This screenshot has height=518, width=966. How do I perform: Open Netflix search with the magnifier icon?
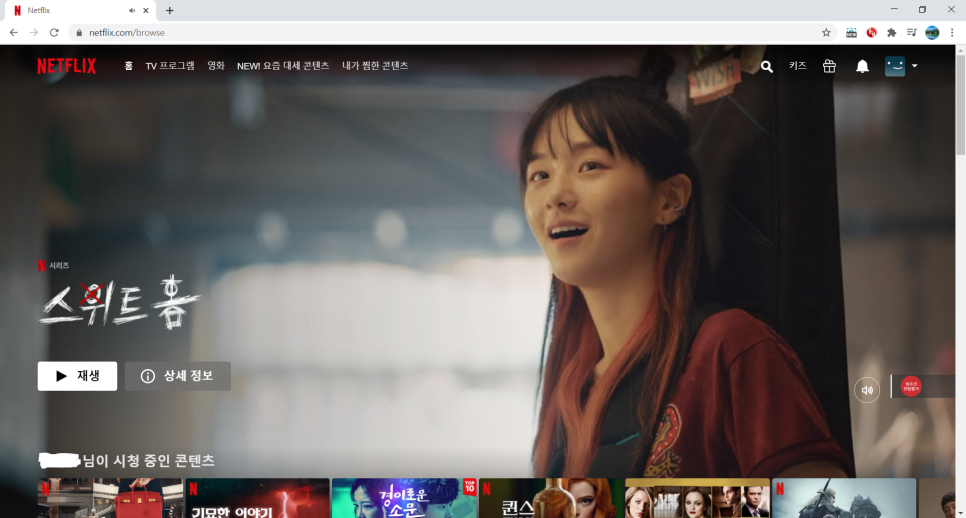point(766,67)
